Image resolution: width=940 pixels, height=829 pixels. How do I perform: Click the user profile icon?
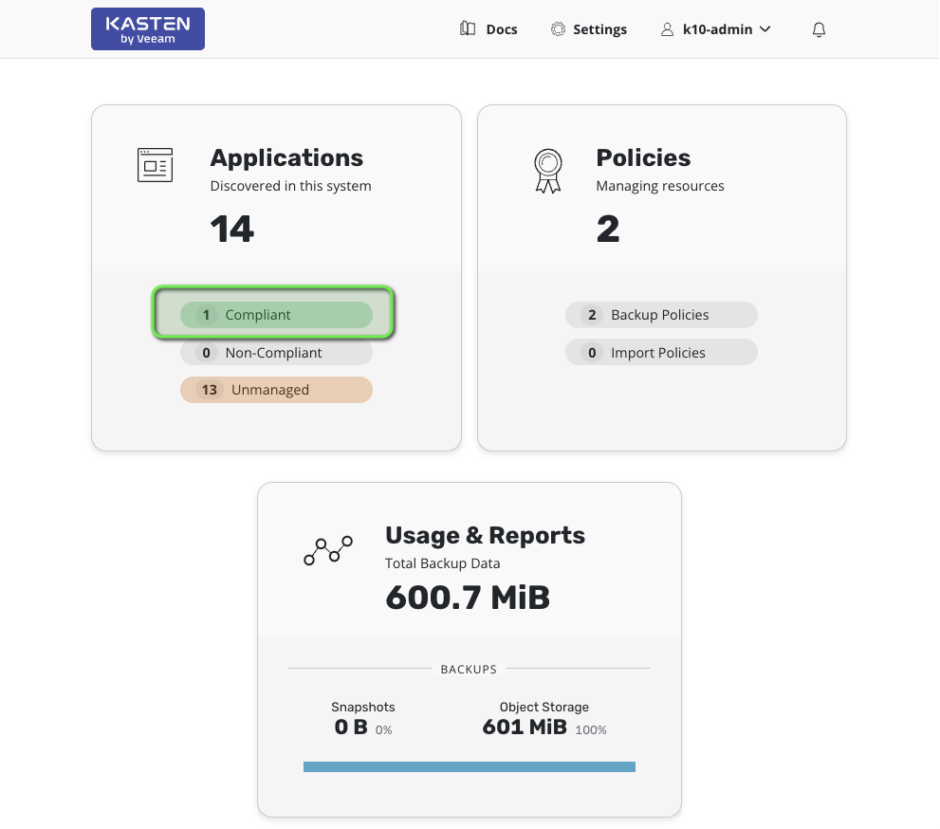[667, 29]
